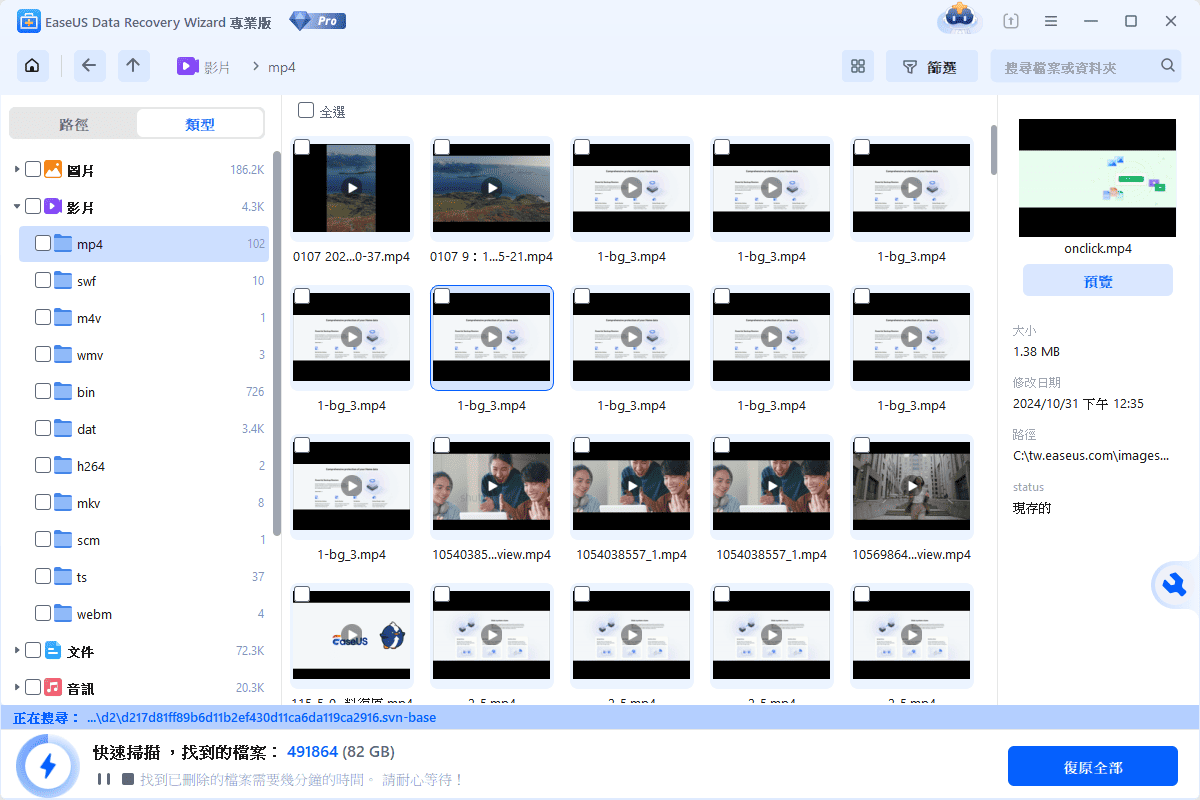
Task: Stop the scan
Action: click(127, 779)
